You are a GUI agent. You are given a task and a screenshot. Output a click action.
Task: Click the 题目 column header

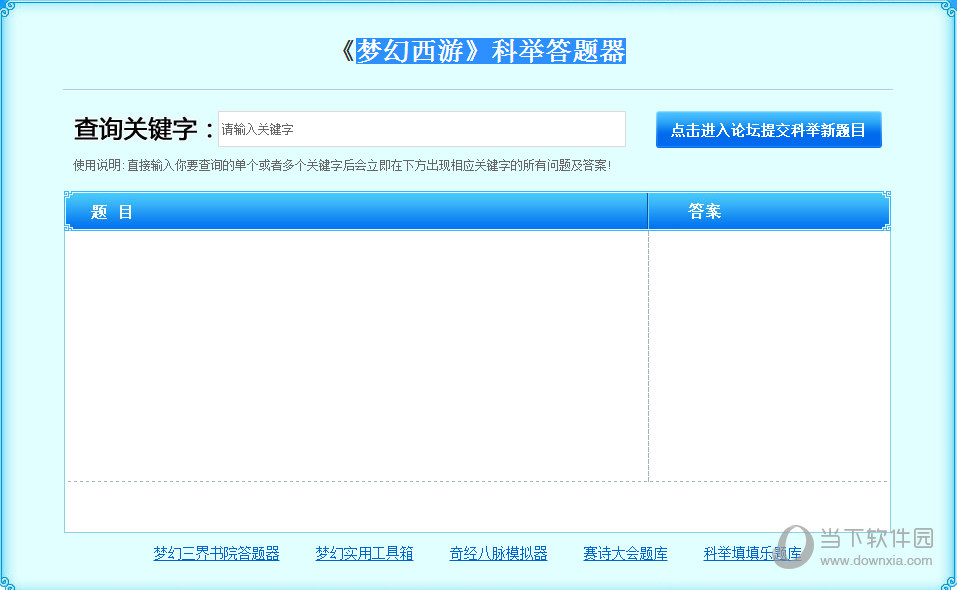pyautogui.click(x=356, y=212)
